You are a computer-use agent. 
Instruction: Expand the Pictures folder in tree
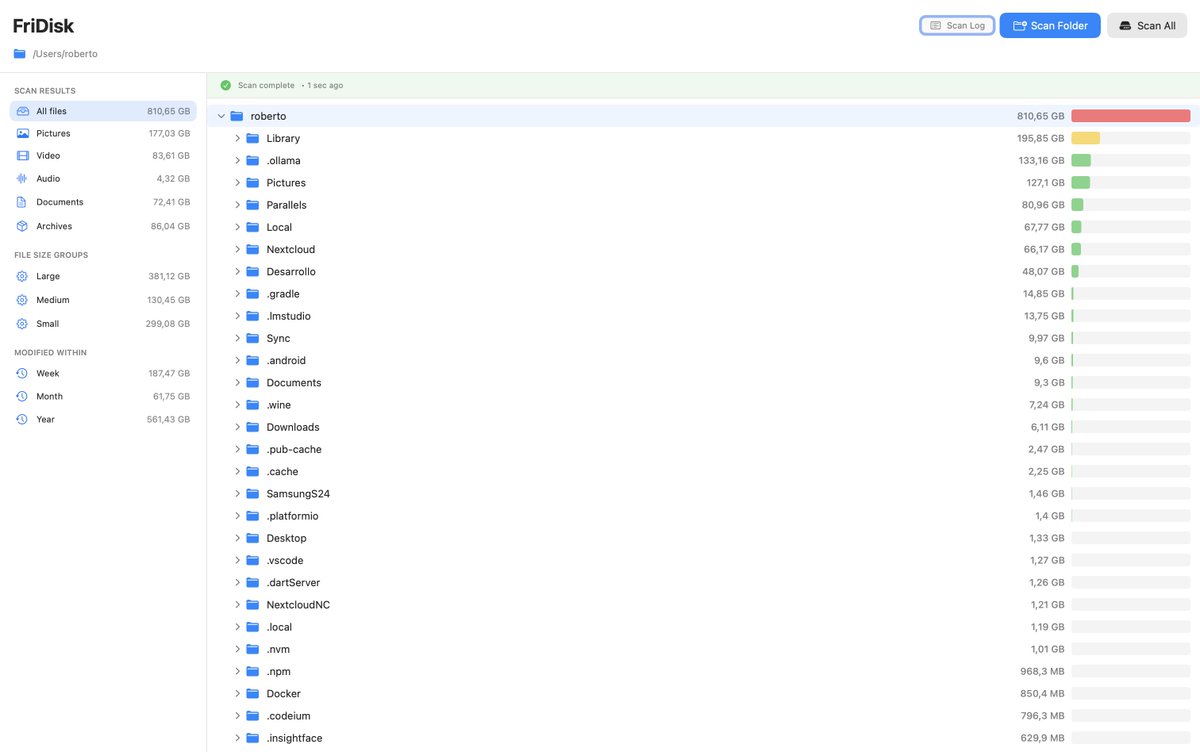[x=238, y=183]
